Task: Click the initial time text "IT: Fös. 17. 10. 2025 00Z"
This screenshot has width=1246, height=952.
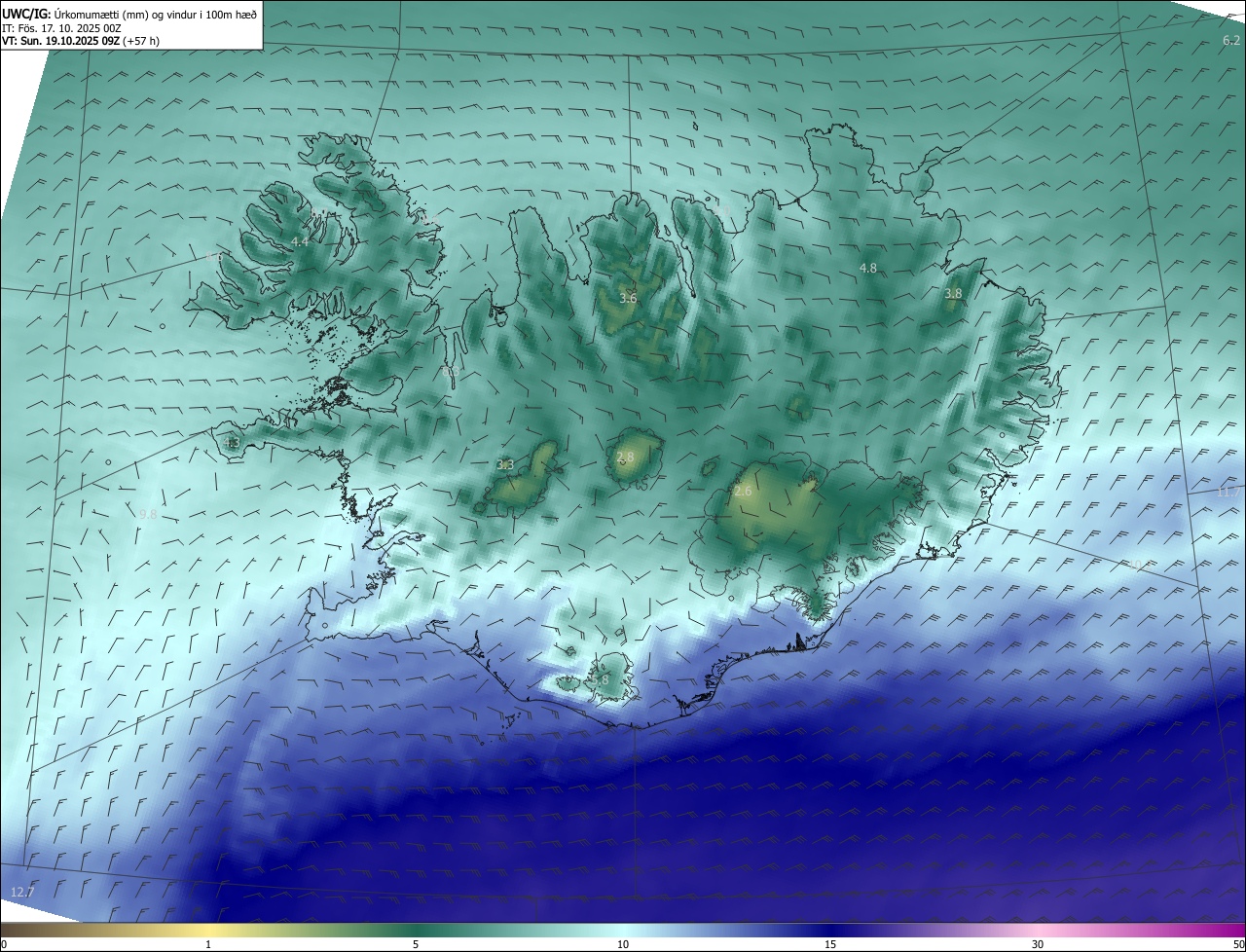Action: tap(61, 27)
